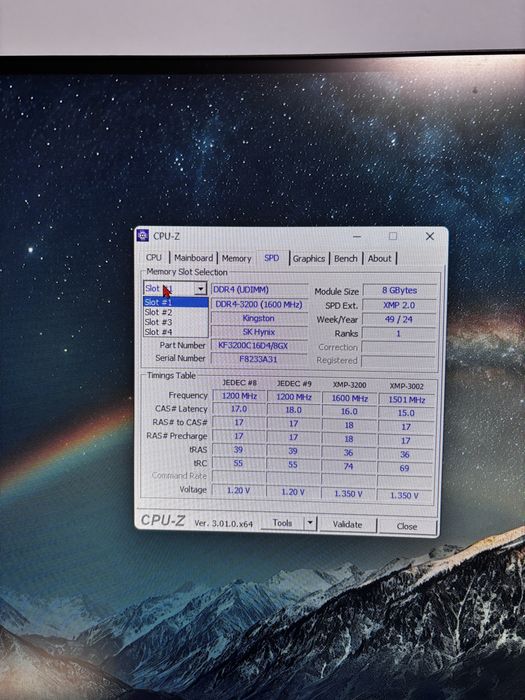Click the XMP-3200 voltage 1.350 V
The height and width of the screenshot is (700, 525).
(x=348, y=494)
